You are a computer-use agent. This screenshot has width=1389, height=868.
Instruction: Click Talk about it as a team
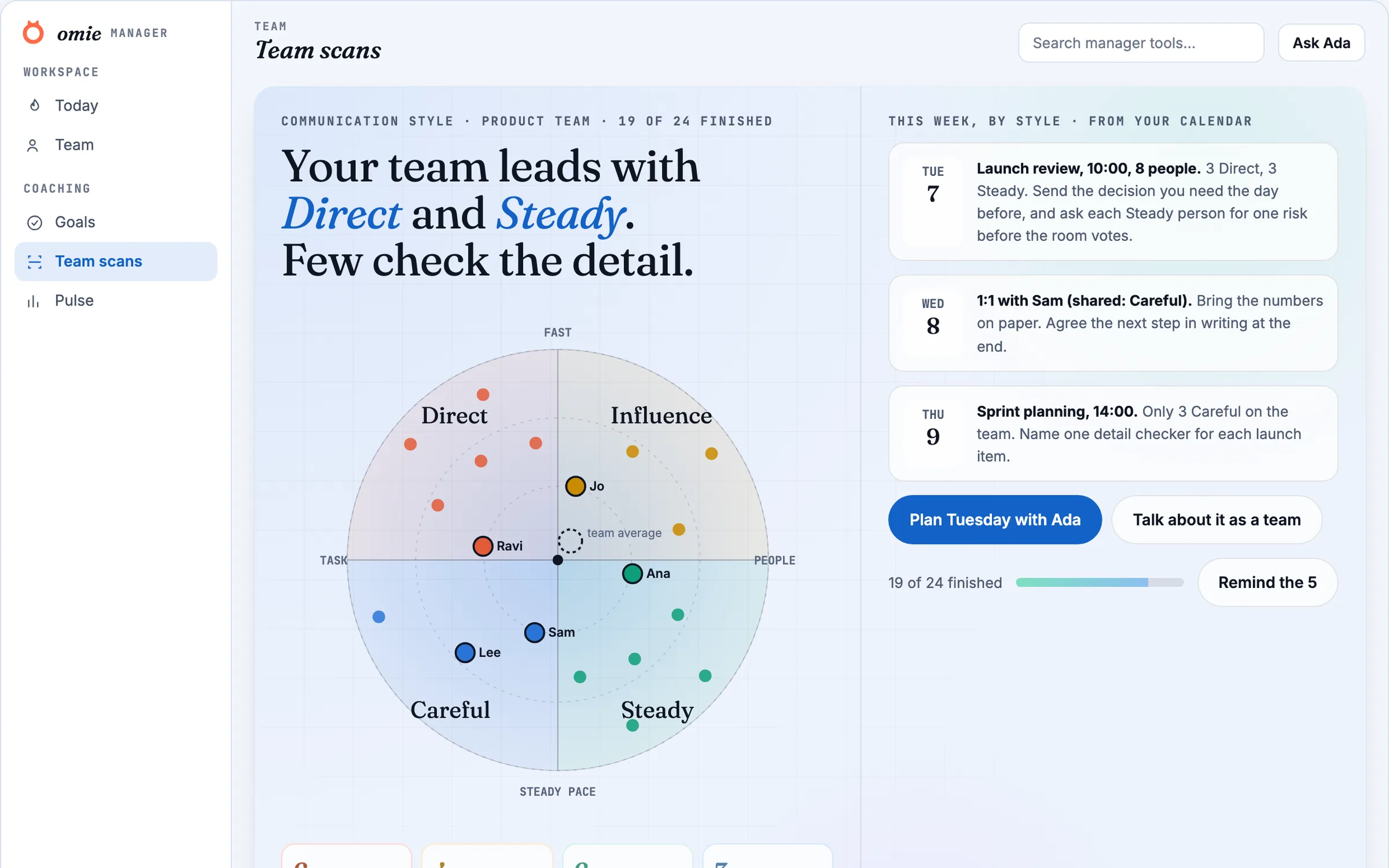(1217, 520)
